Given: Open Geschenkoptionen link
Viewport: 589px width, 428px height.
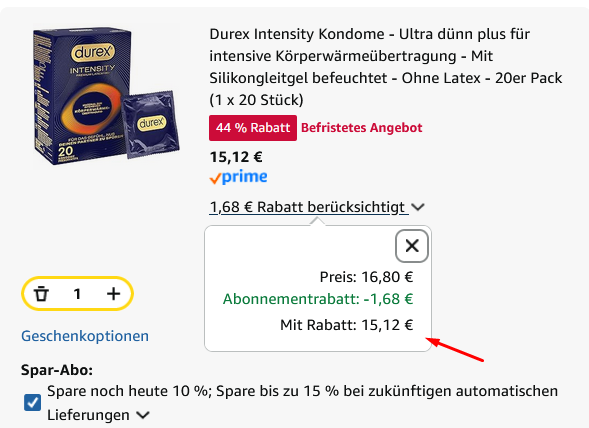Looking at the screenshot, I should coord(85,336).
